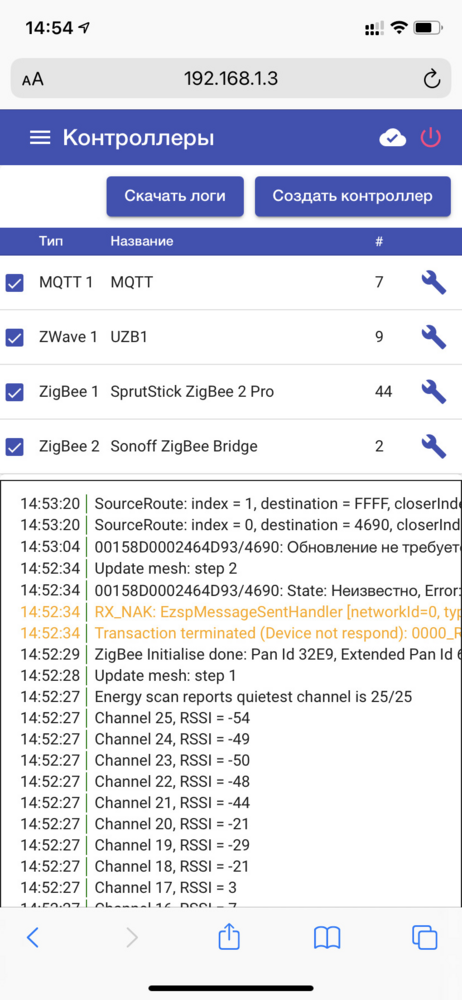462x1000 pixels.
Task: Uncheck the MQTT 1 controller checkbox
Action: point(15,283)
